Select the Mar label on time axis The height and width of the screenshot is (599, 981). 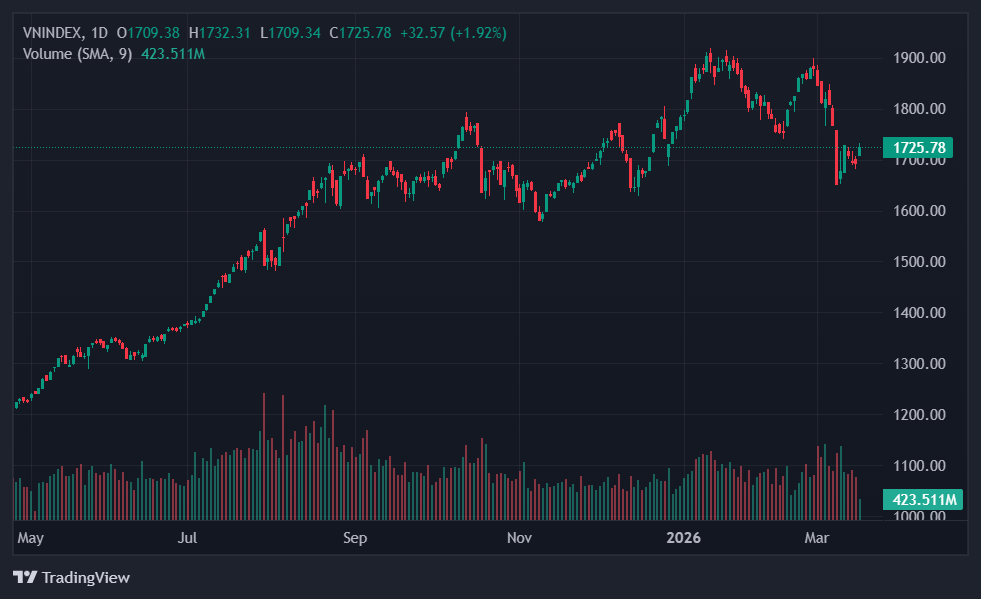pyautogui.click(x=817, y=539)
